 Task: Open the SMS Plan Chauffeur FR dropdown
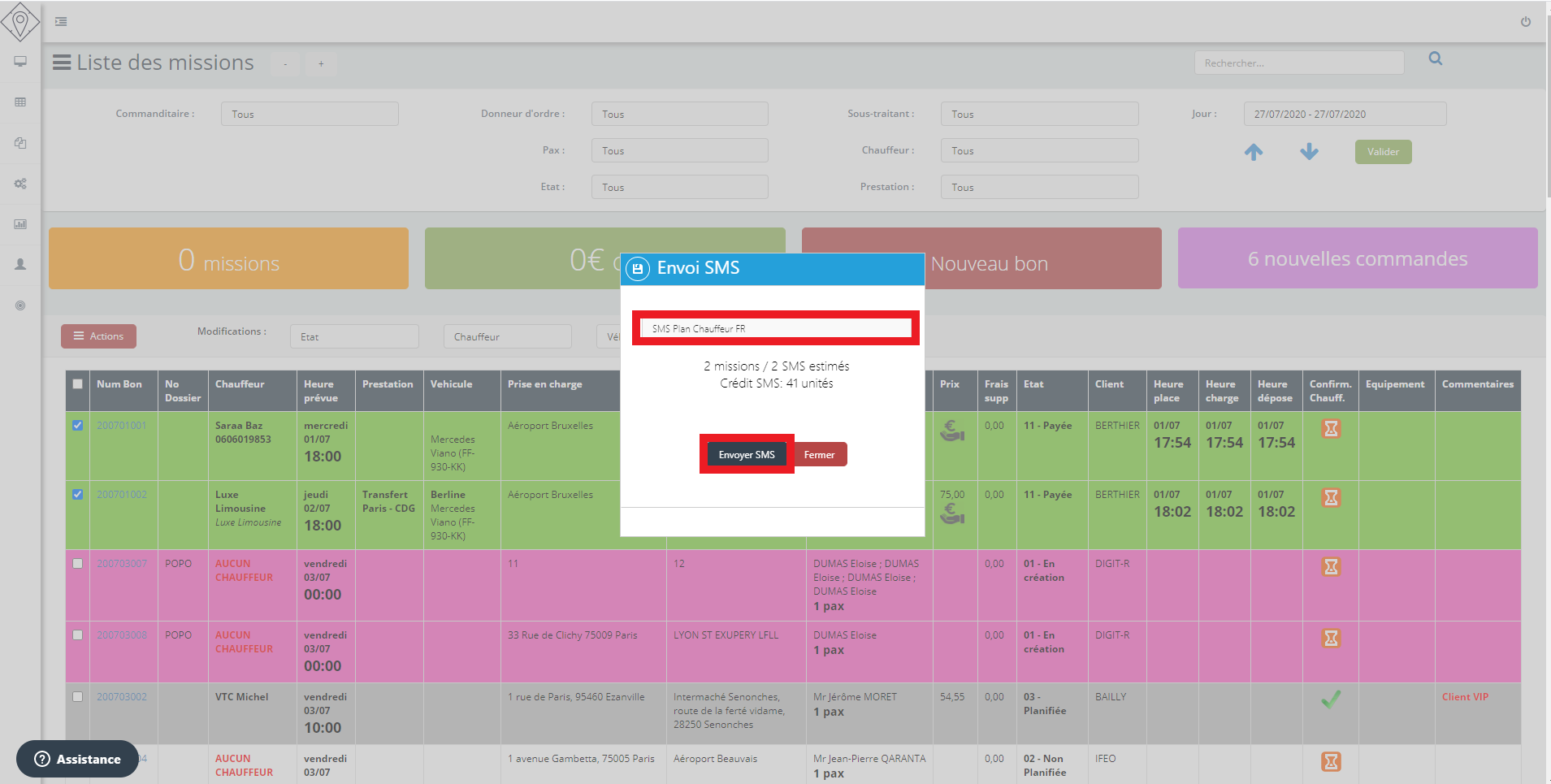pyautogui.click(x=775, y=328)
